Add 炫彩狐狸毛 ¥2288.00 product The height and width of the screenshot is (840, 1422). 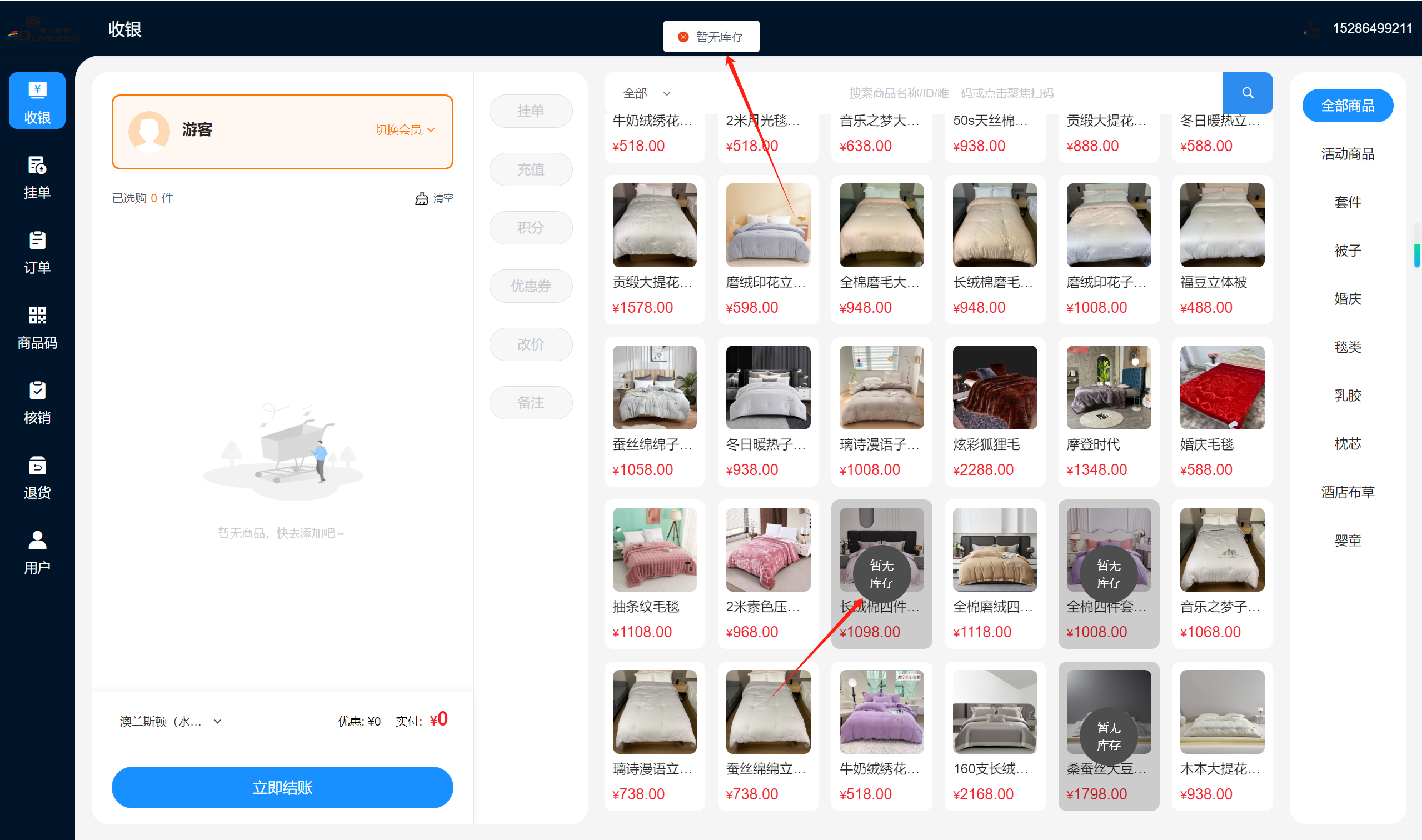click(995, 412)
